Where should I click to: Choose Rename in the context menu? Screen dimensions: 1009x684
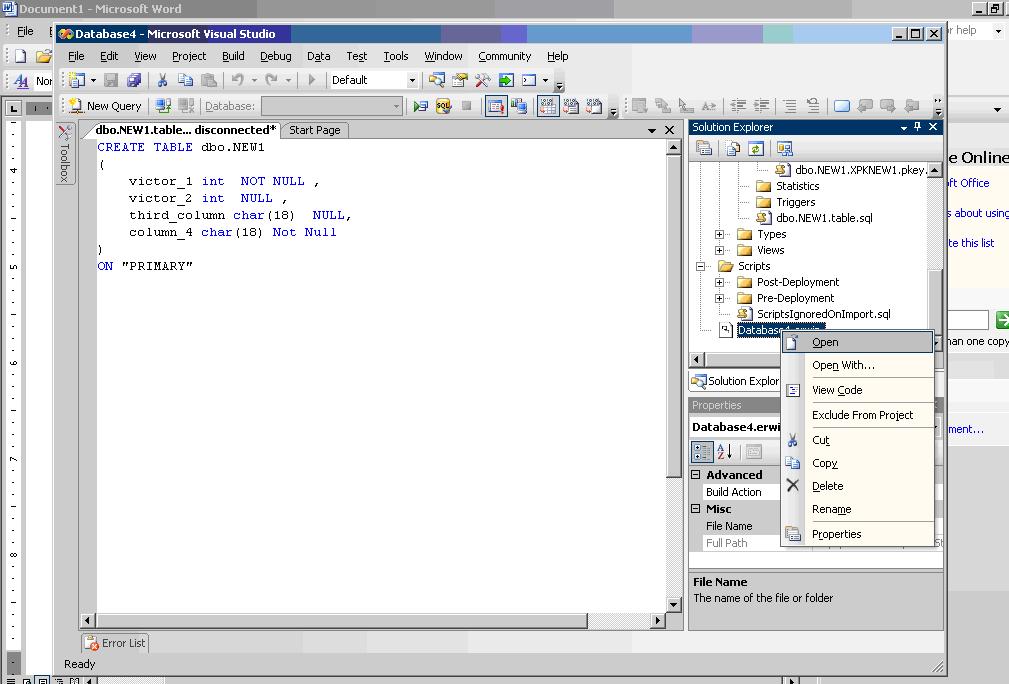857,509
